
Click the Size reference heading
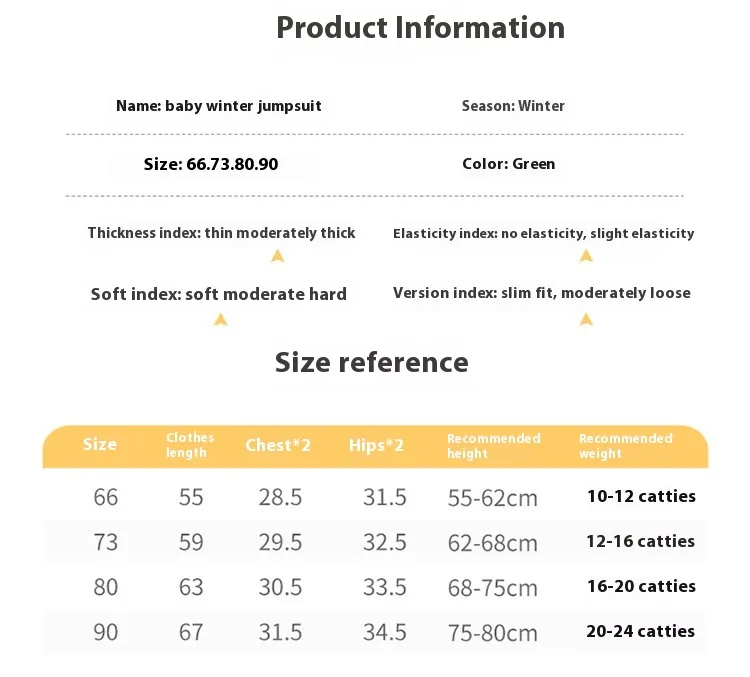tap(371, 362)
